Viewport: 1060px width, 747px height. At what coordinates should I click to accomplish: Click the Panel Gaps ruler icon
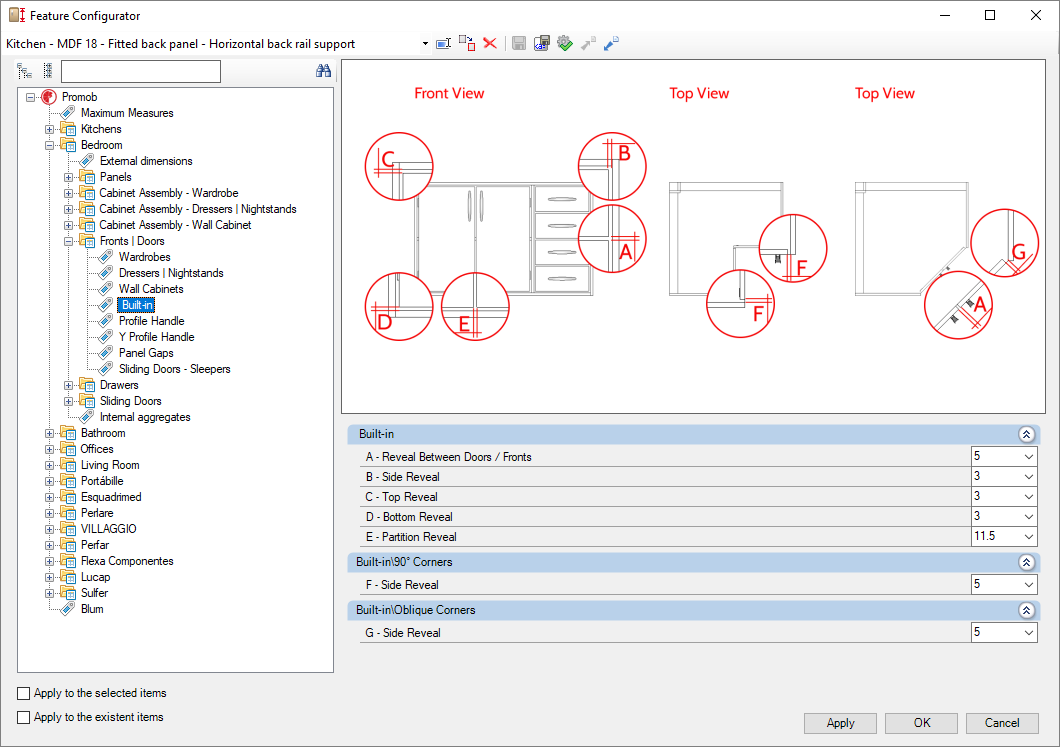[105, 353]
